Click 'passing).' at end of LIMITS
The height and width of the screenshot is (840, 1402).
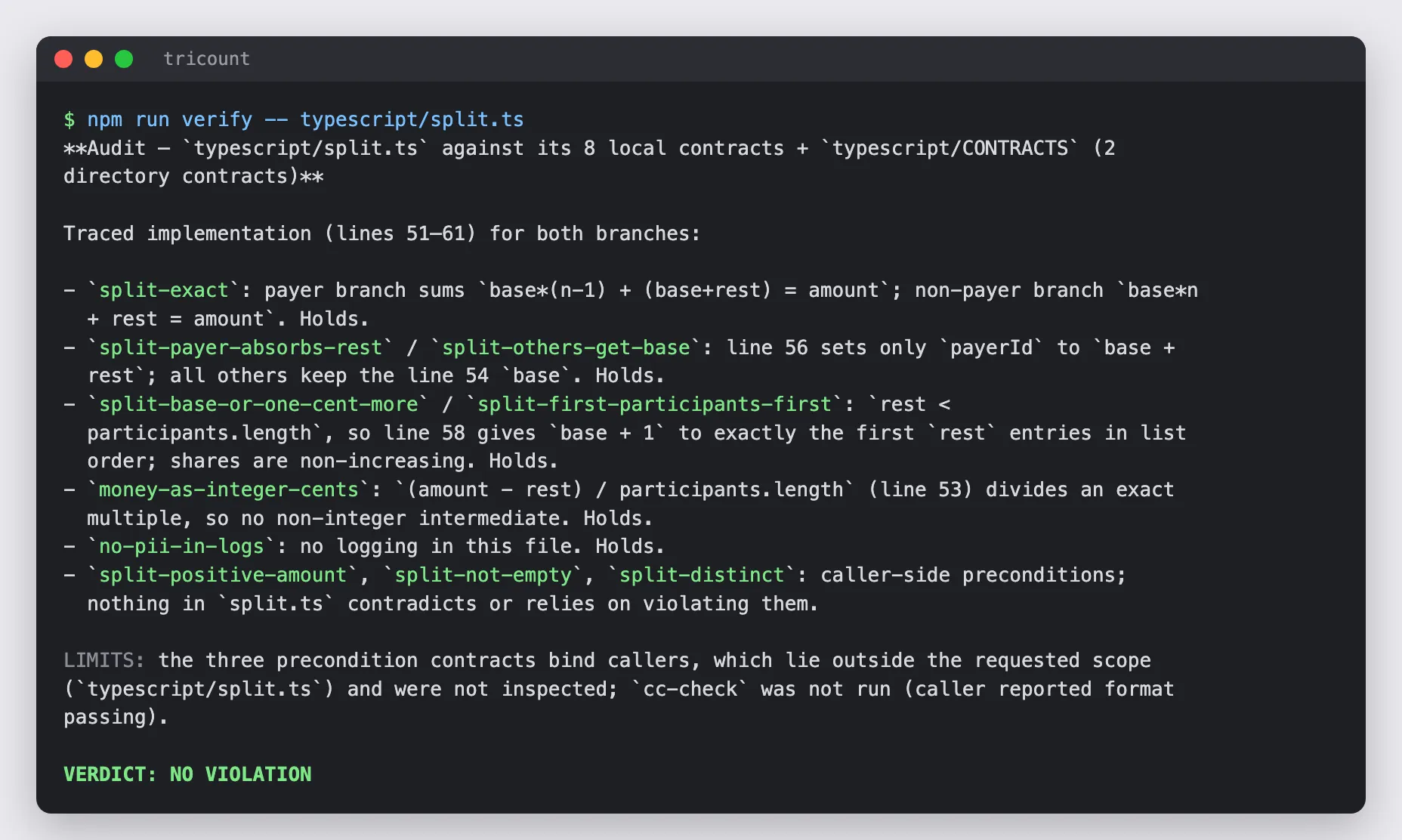tap(116, 717)
